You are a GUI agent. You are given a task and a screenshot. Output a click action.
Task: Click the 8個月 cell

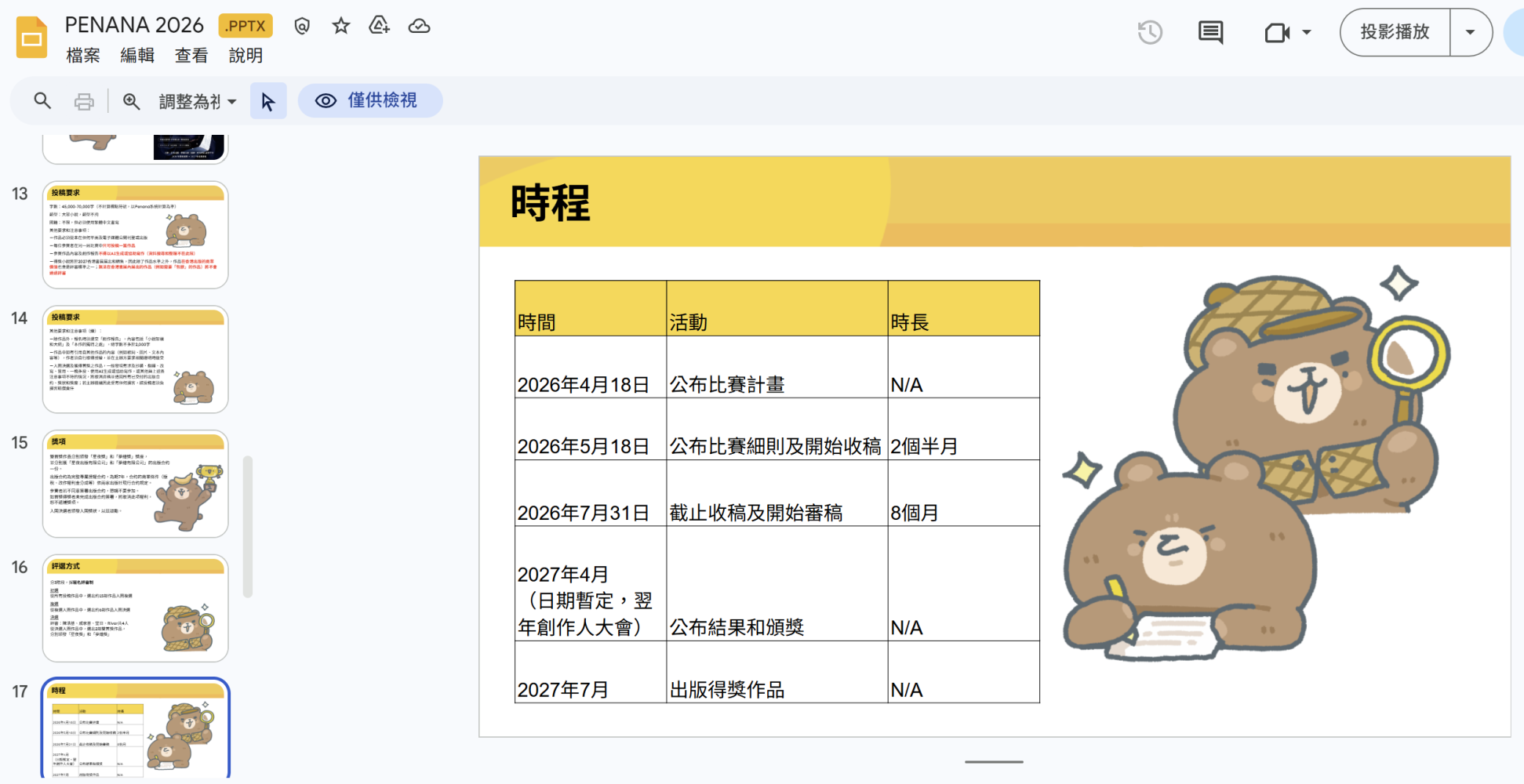click(x=964, y=493)
